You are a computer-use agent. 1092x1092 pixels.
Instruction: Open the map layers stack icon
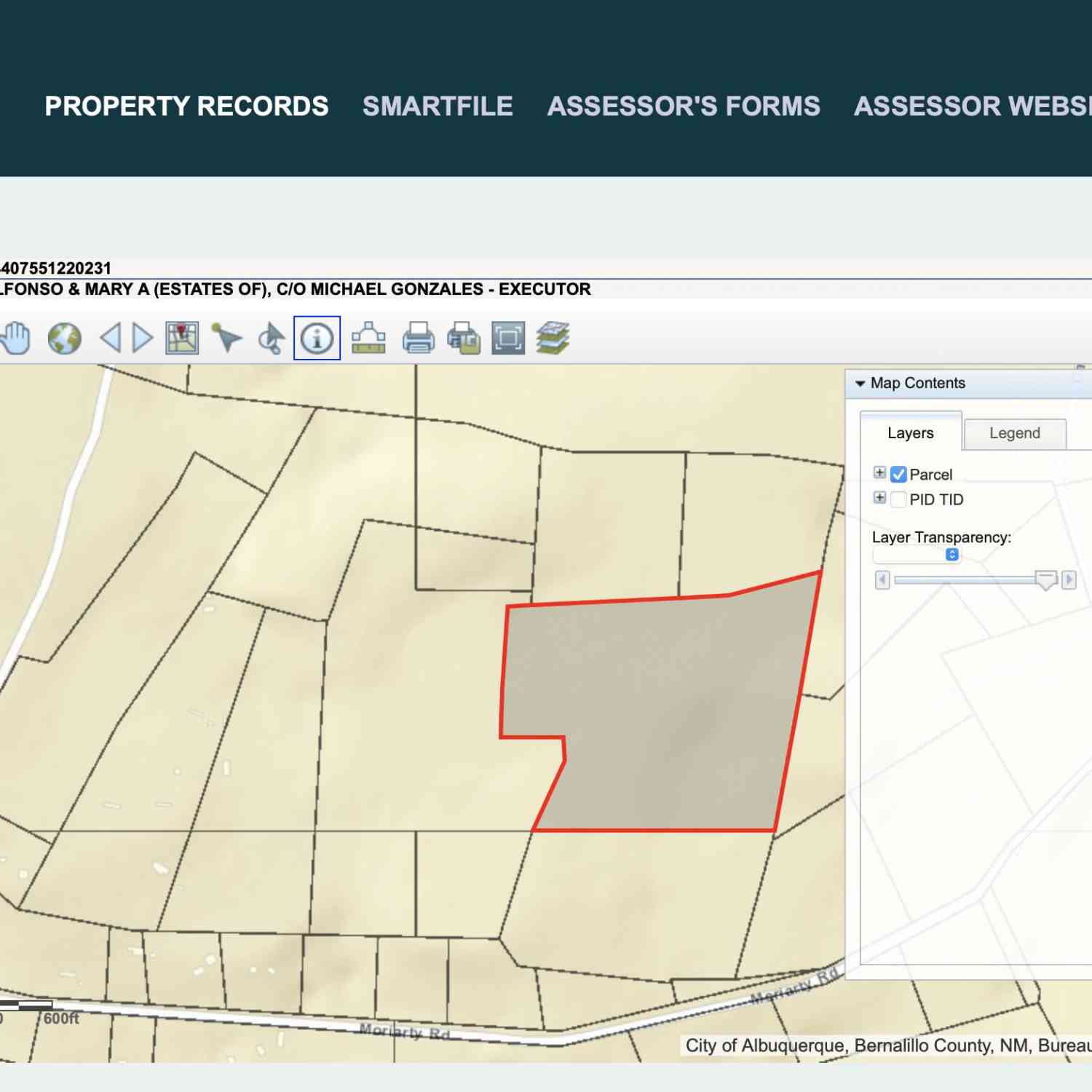[x=553, y=339]
